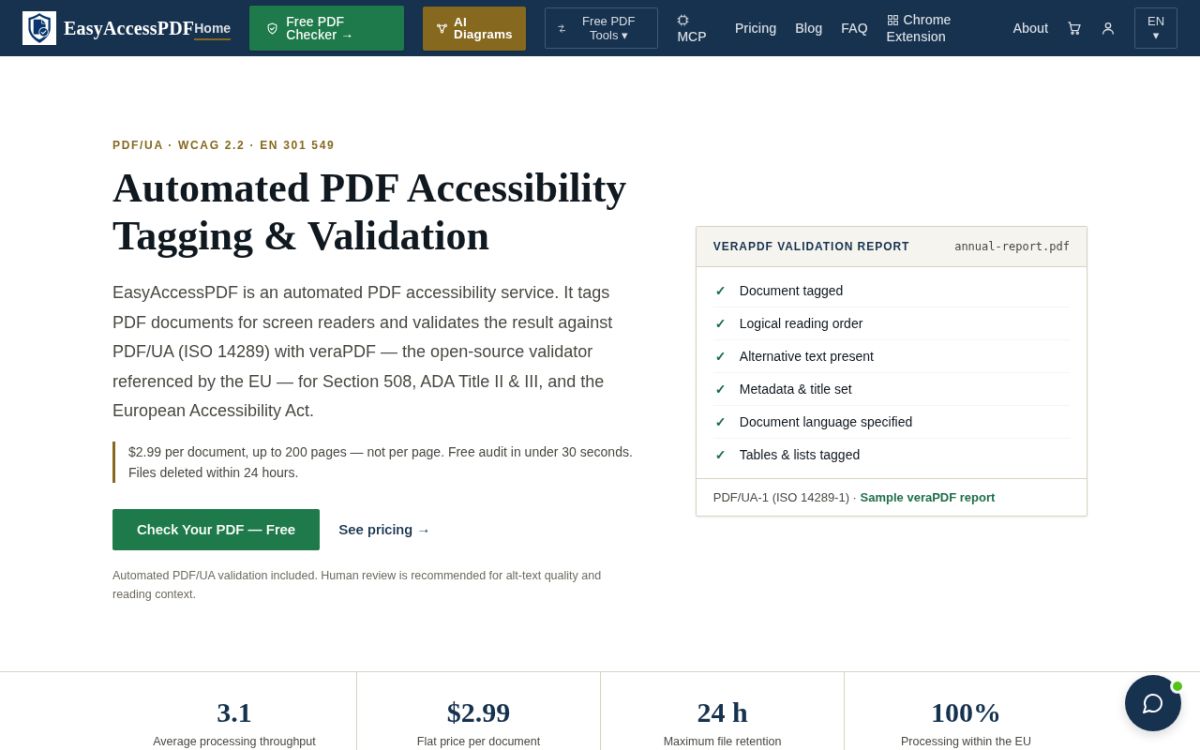
Task: Click the Document language specified text
Action: 826,422
